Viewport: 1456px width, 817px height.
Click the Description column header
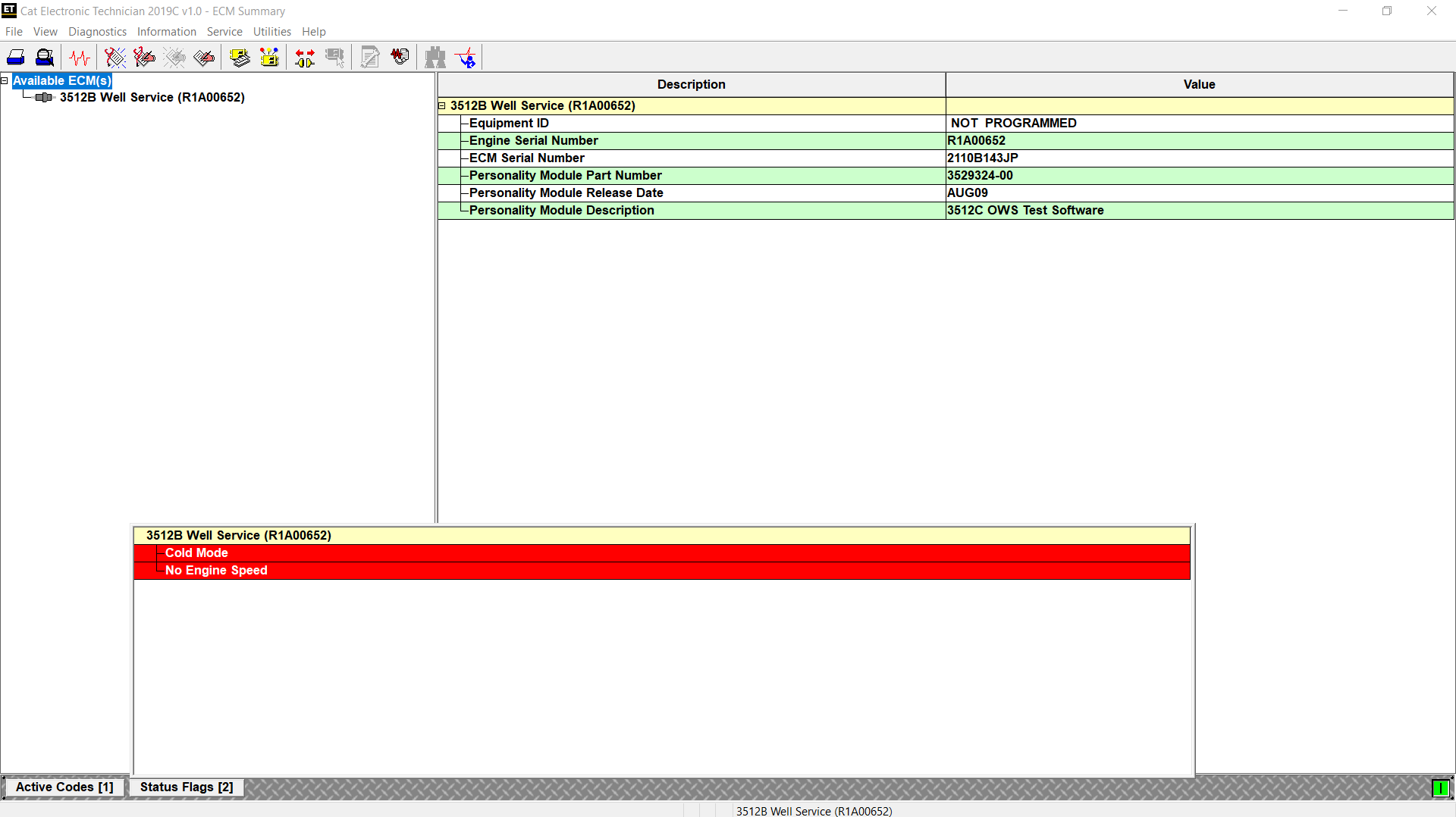(x=691, y=85)
